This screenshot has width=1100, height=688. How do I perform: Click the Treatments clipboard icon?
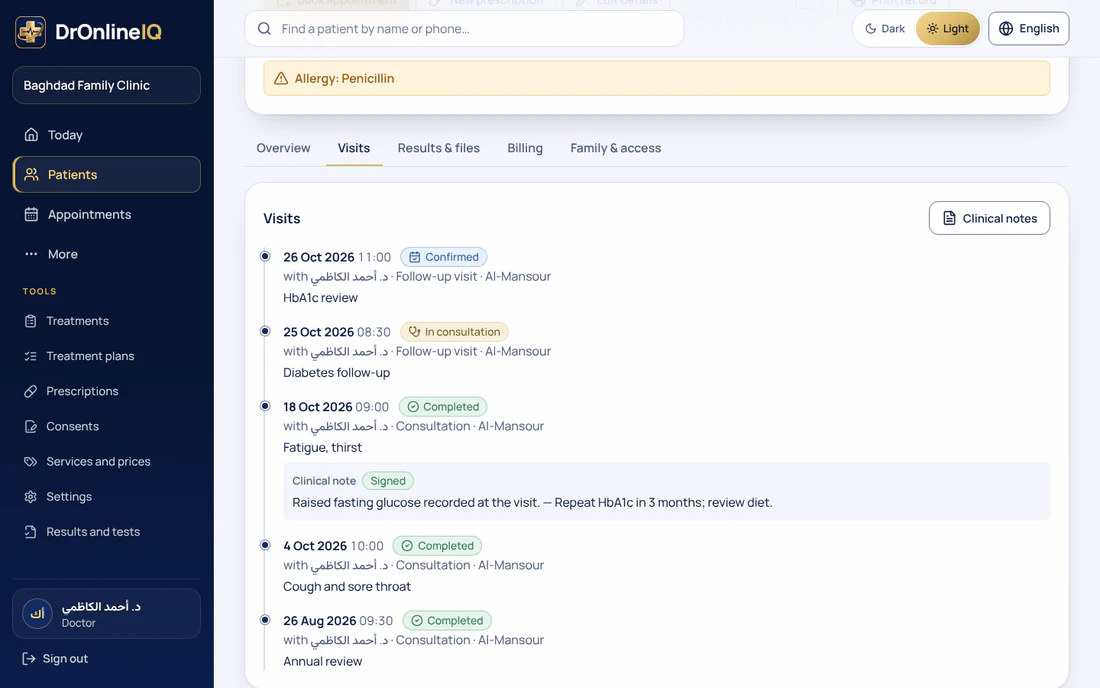point(30,321)
